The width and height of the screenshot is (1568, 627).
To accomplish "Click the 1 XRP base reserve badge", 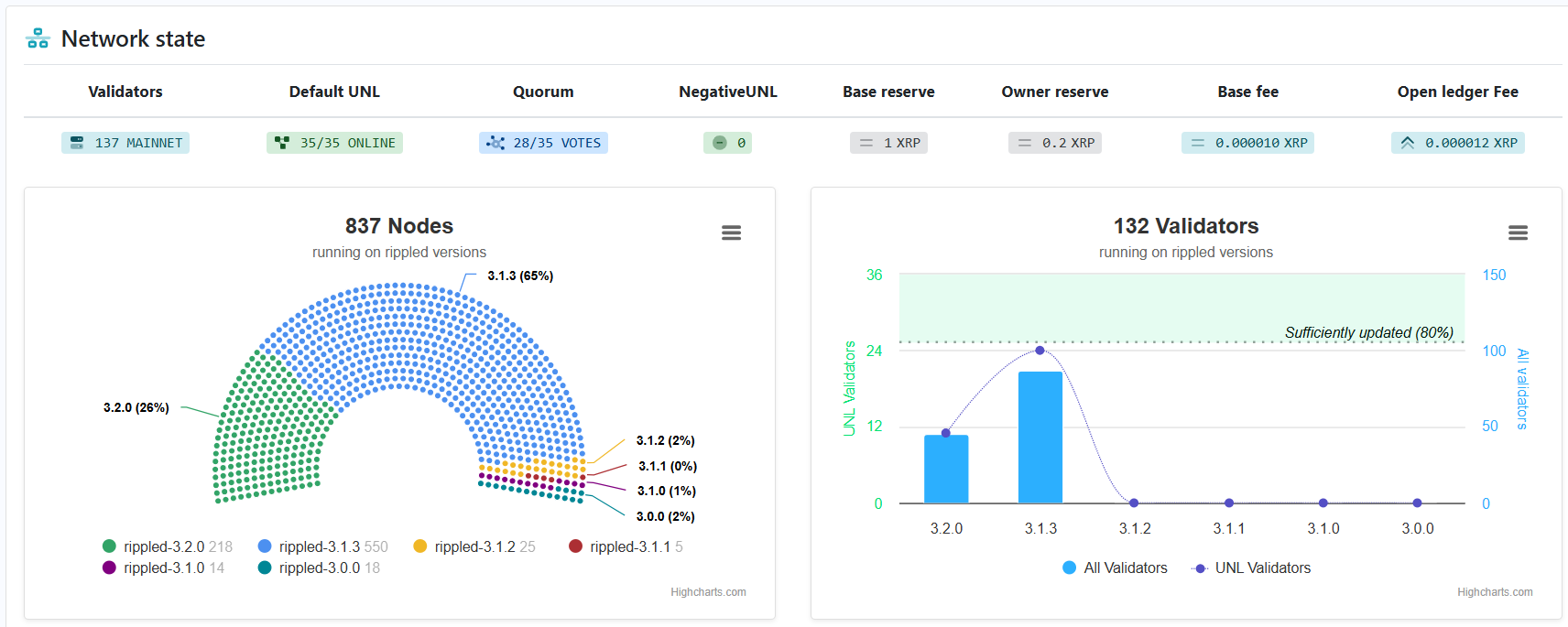I will (888, 143).
